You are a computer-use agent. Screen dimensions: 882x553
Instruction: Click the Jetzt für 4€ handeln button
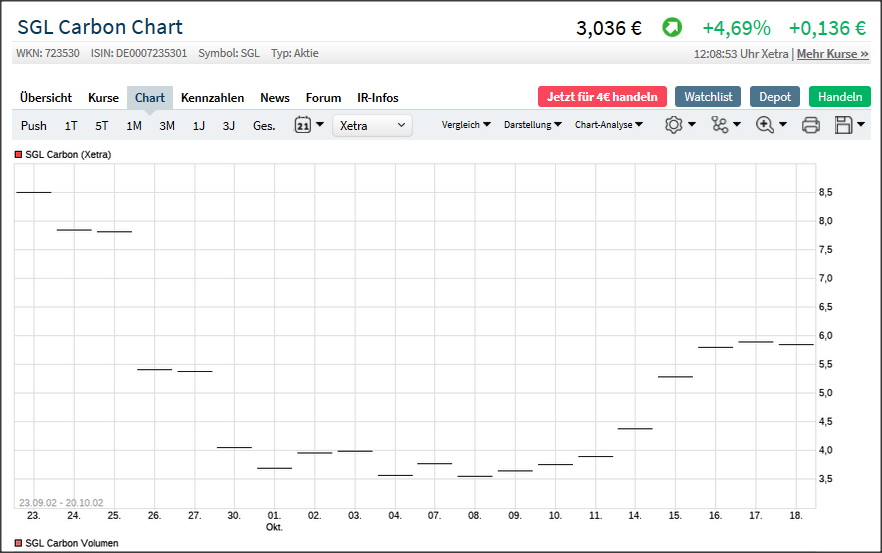coord(602,97)
